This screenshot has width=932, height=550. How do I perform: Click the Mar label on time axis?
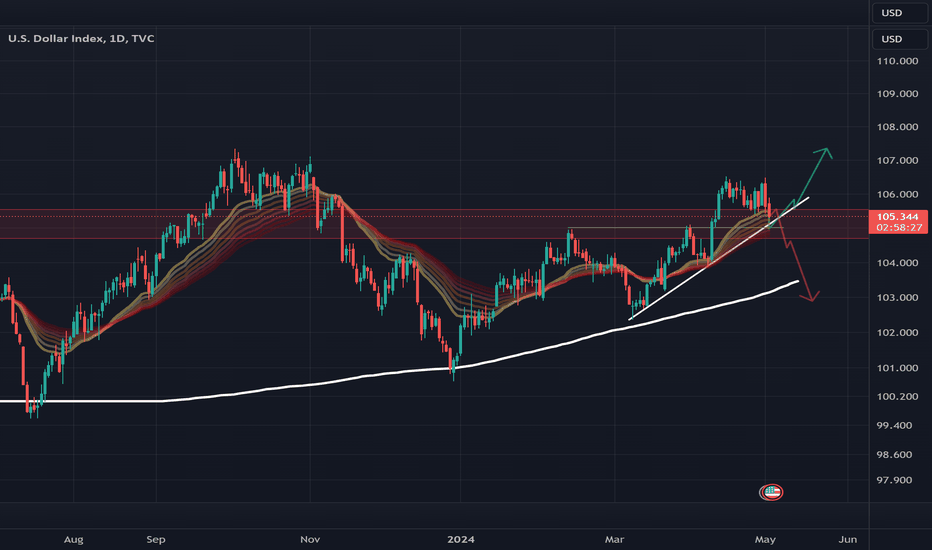click(x=615, y=539)
